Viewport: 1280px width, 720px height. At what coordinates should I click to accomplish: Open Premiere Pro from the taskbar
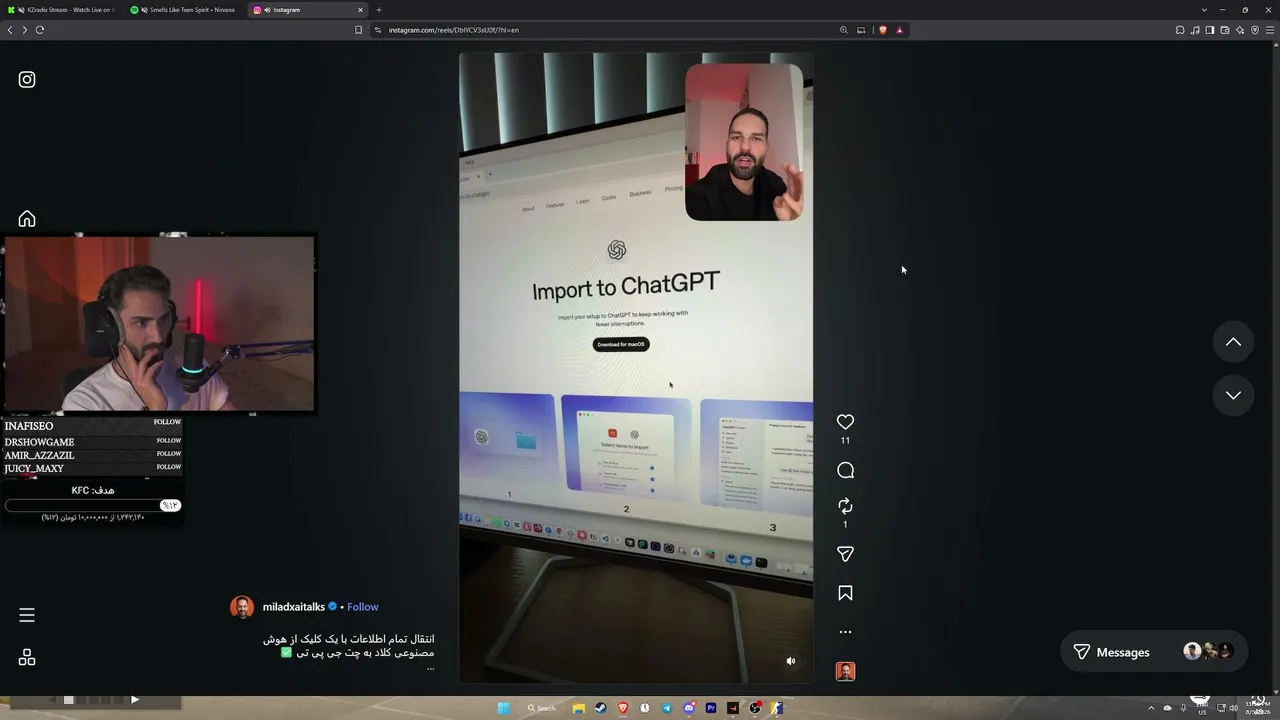(x=711, y=708)
